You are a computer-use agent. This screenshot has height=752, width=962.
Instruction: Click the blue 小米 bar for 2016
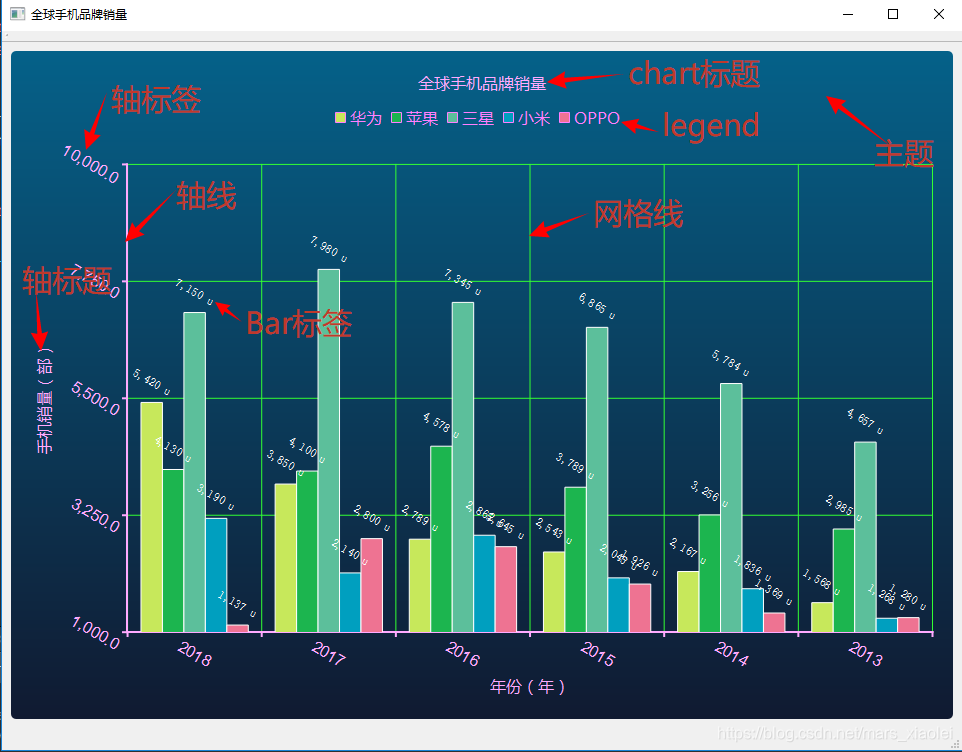pos(484,583)
